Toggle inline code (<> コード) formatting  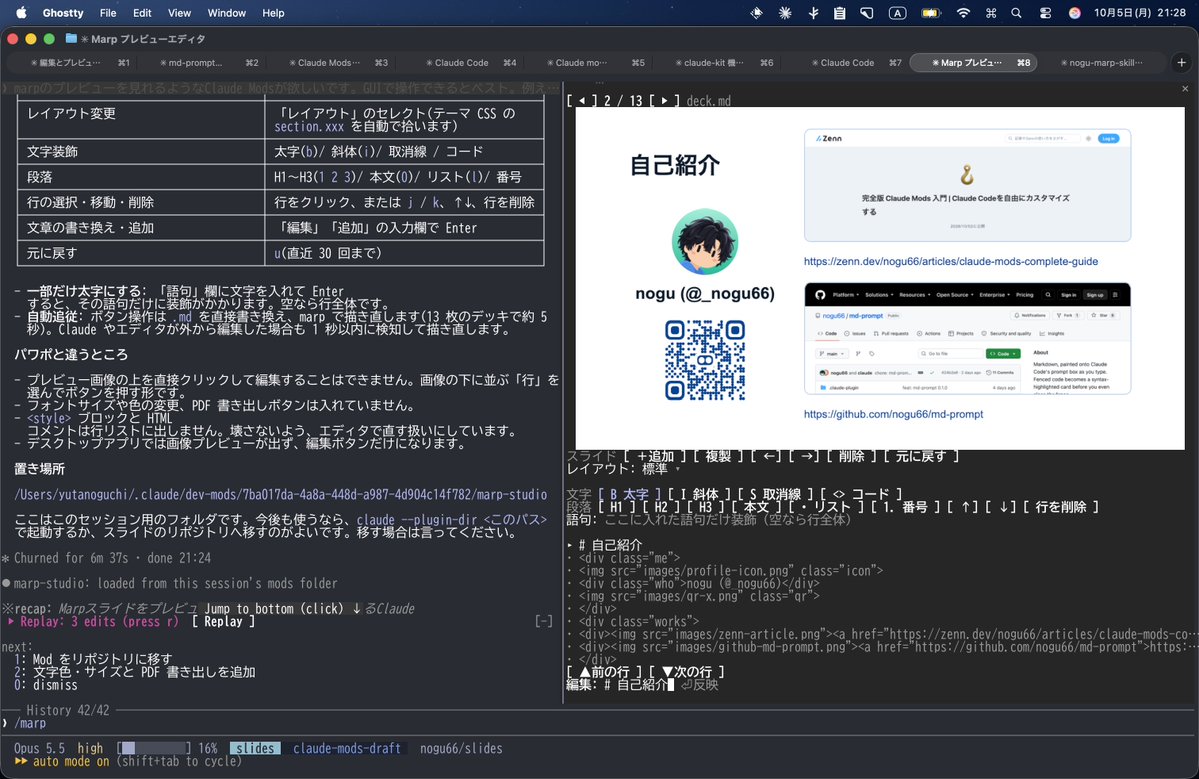860,495
